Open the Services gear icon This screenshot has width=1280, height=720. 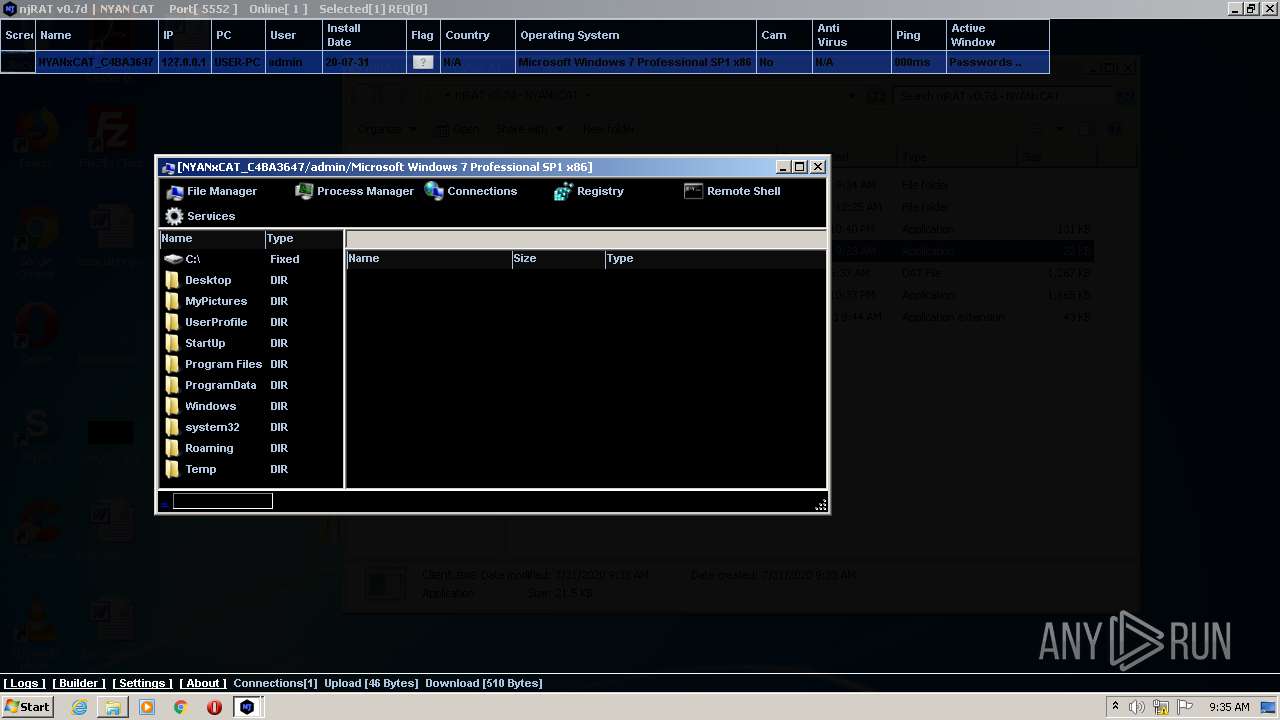(x=175, y=216)
